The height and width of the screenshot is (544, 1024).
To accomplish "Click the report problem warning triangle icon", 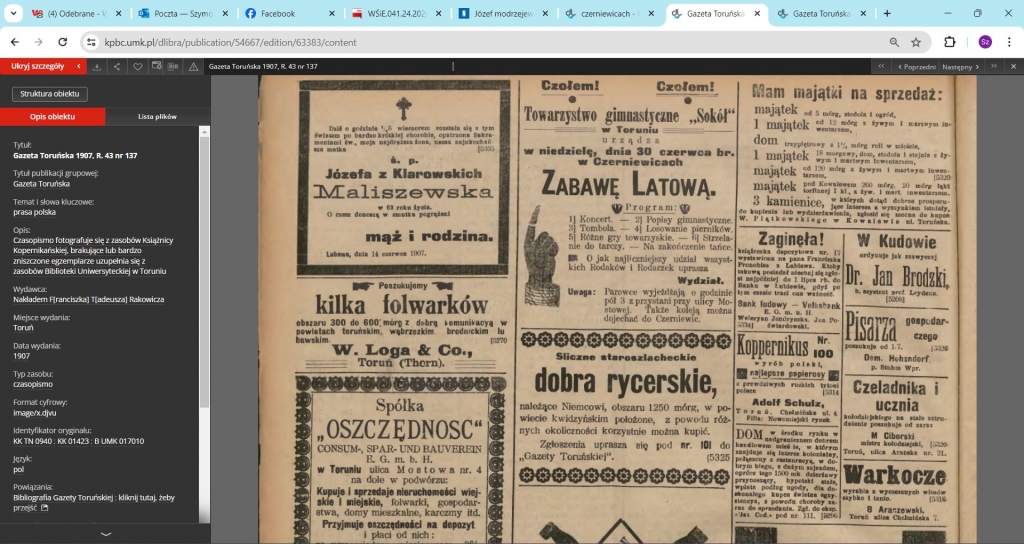I will pos(193,67).
